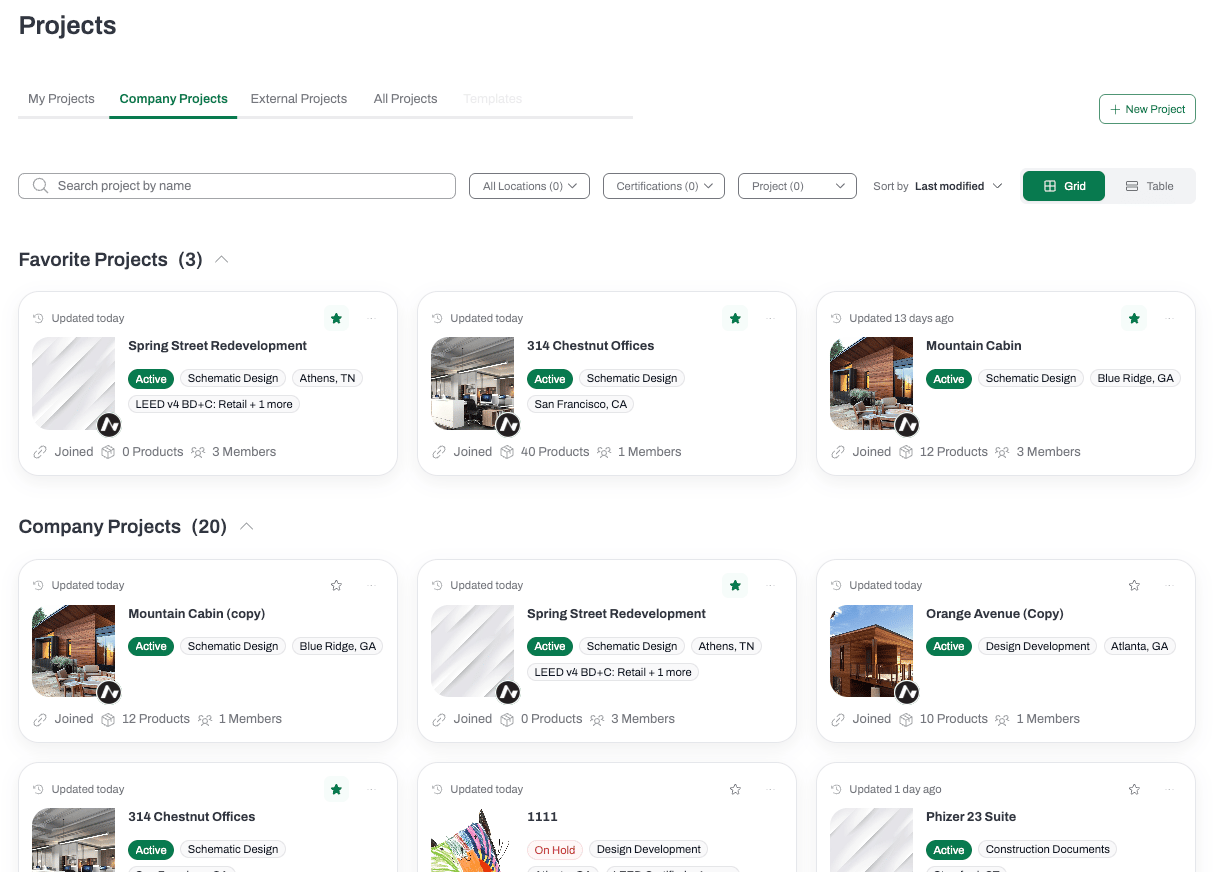Click the Joined link icon on Orange Avenue card
This screenshot has width=1229, height=872.
[x=839, y=719]
